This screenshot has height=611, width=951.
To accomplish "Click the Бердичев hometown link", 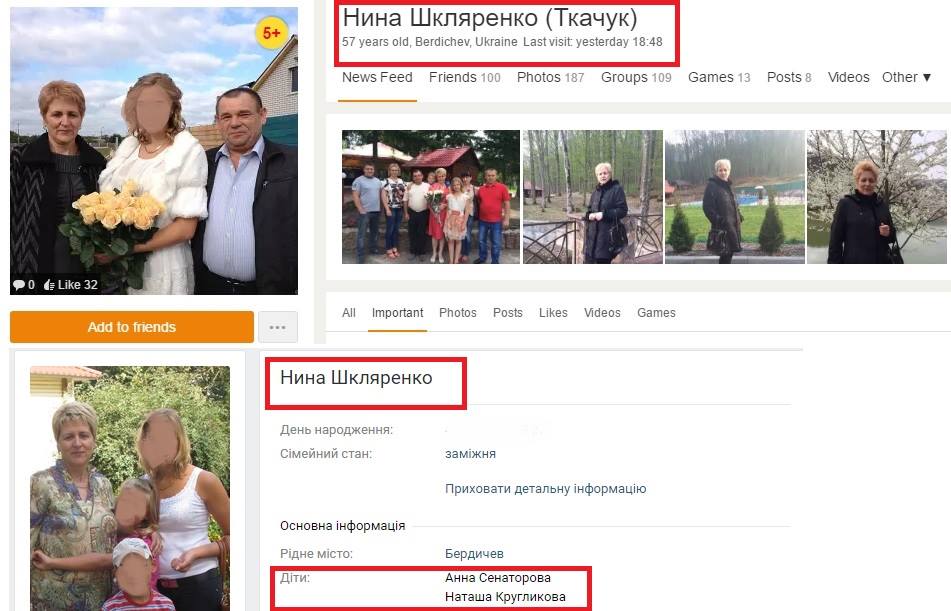I will [x=474, y=553].
